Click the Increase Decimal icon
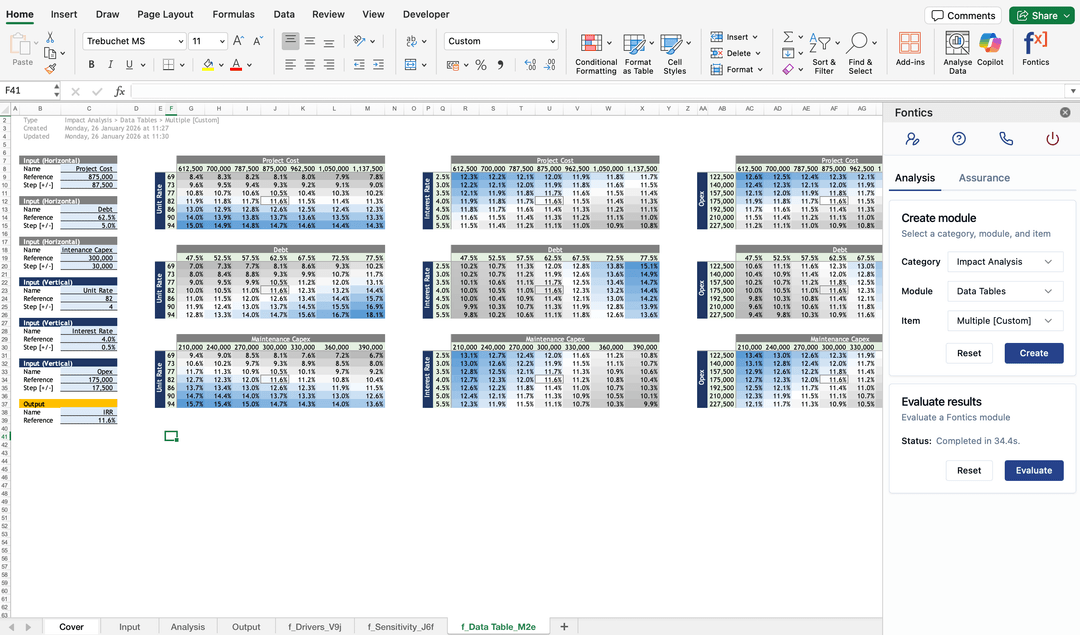This screenshot has height=635, width=1080. pos(530,65)
